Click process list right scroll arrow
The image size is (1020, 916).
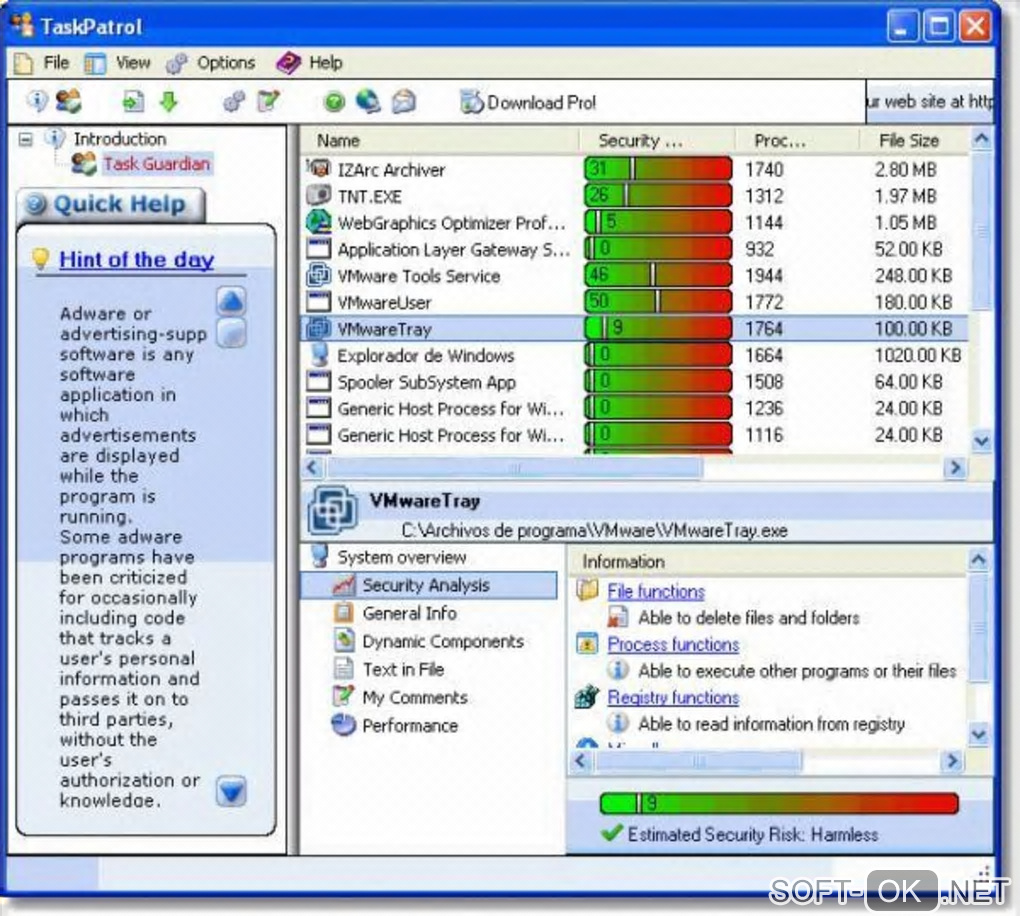(955, 468)
